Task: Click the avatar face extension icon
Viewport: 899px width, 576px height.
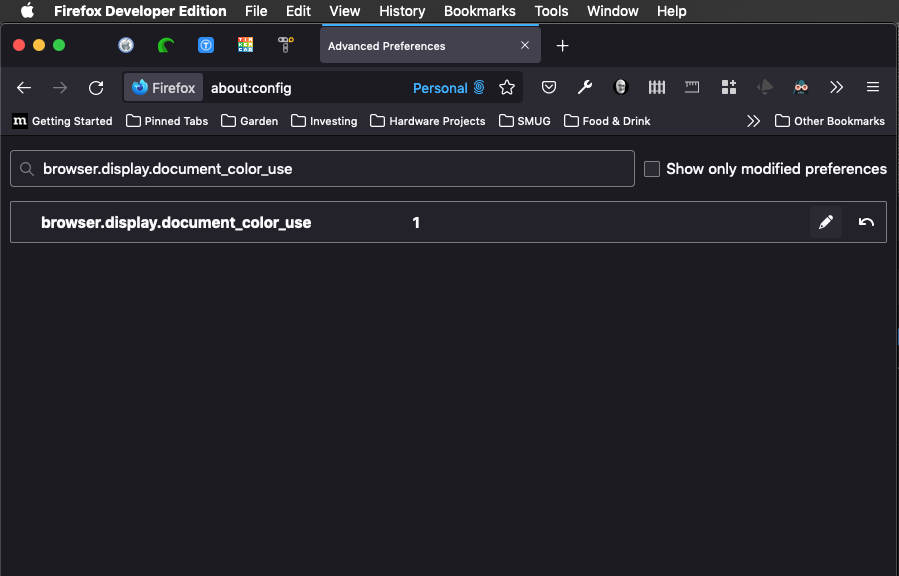Action: [620, 87]
